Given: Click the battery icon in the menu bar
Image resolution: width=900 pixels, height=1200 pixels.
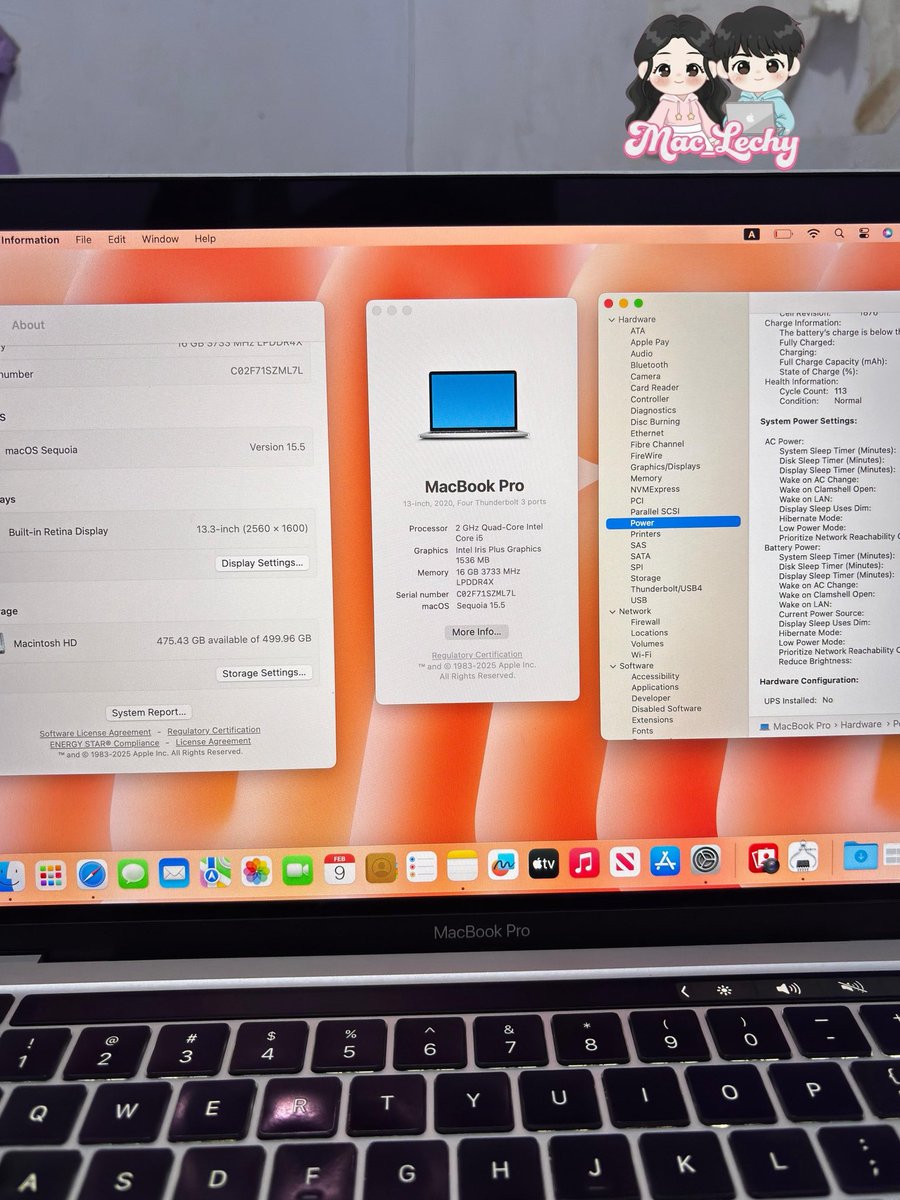Looking at the screenshot, I should 783,233.
